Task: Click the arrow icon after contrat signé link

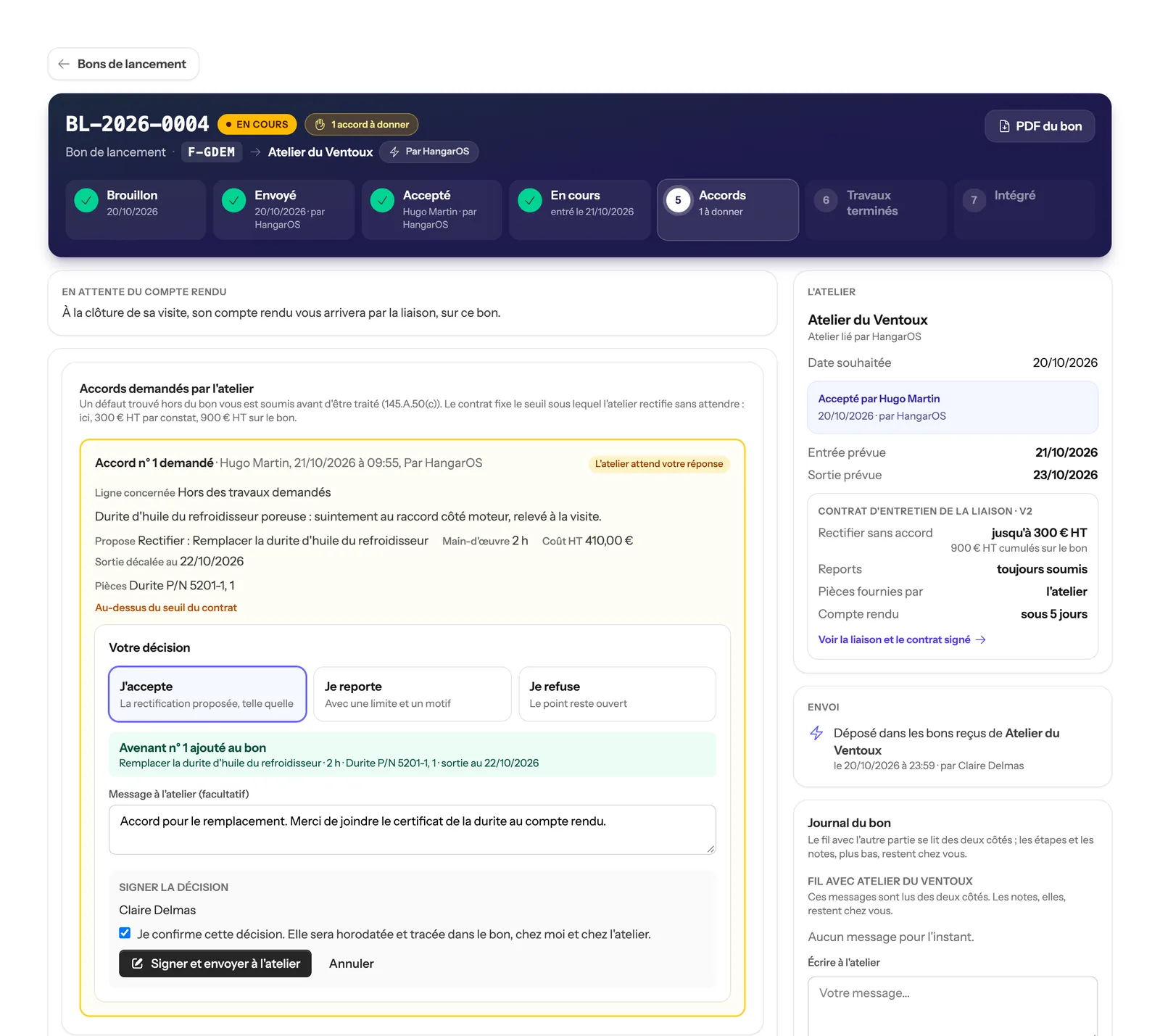Action: tap(981, 639)
